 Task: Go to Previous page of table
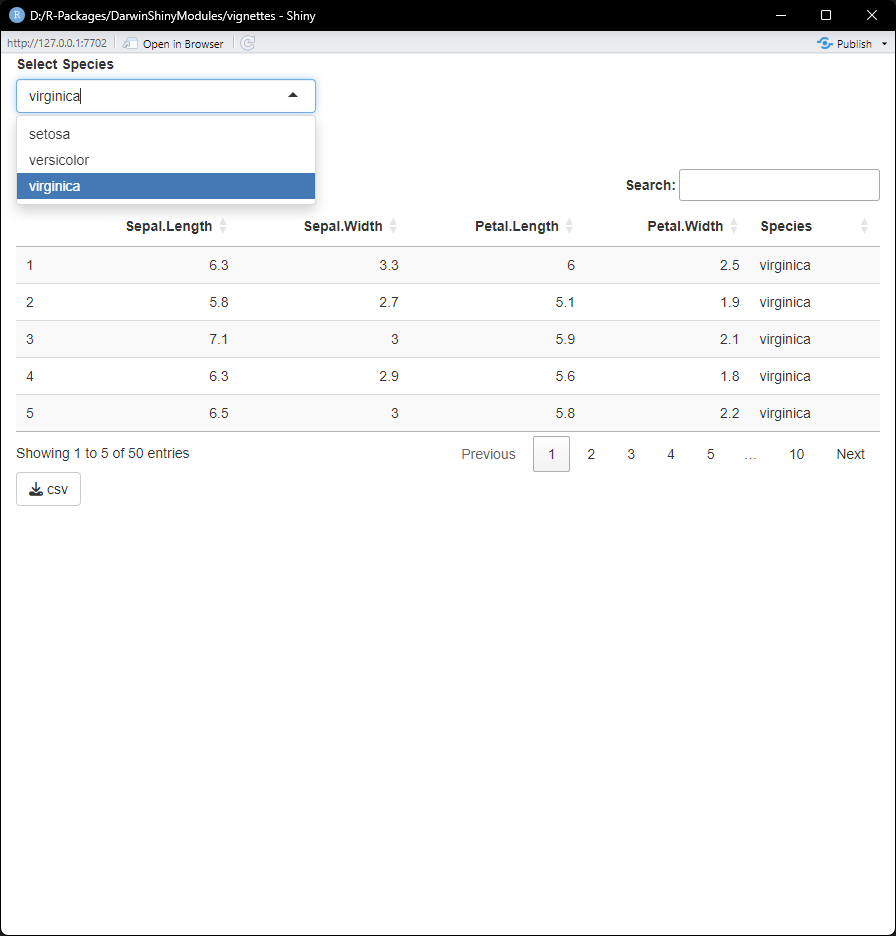pos(488,454)
